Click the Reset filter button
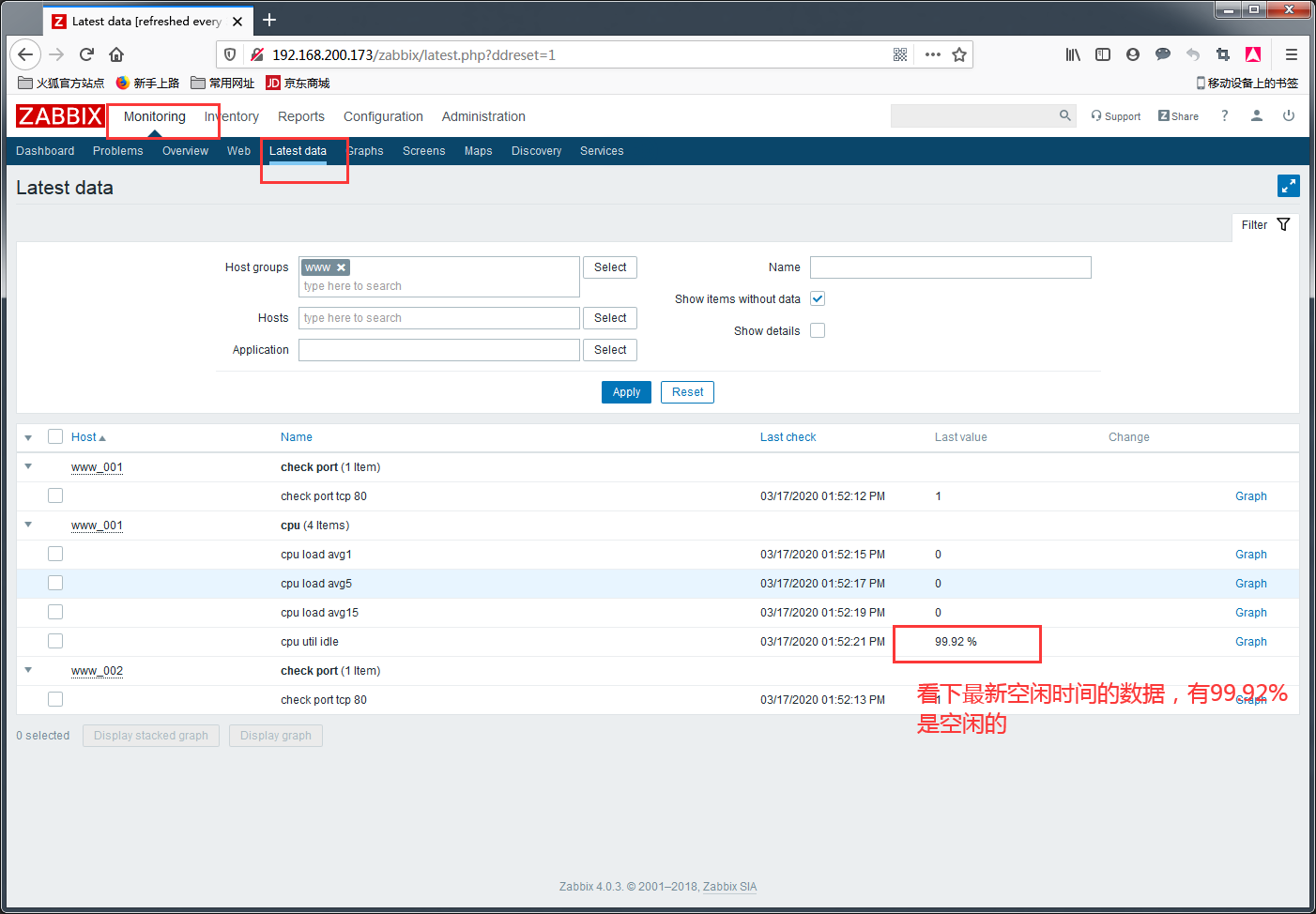Screen dimensions: 1316x914 687,392
